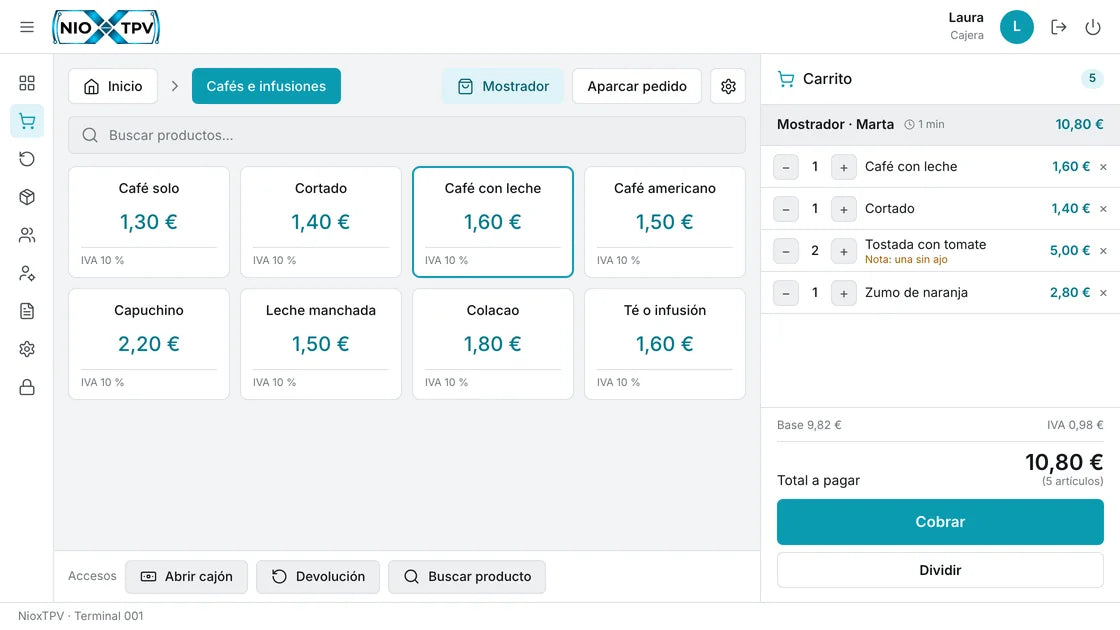Viewport: 1120px width, 630px height.
Task: Open the products box icon in sidebar
Action: click(26, 197)
